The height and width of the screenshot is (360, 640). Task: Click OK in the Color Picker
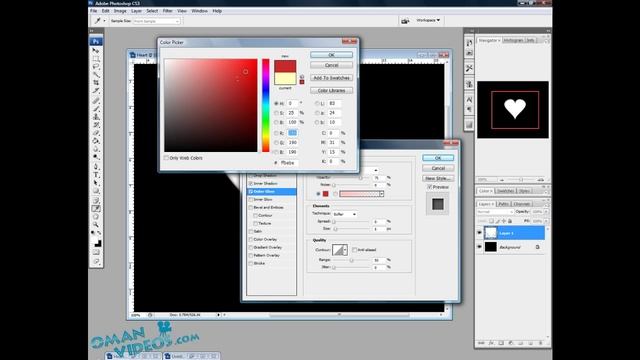click(331, 55)
